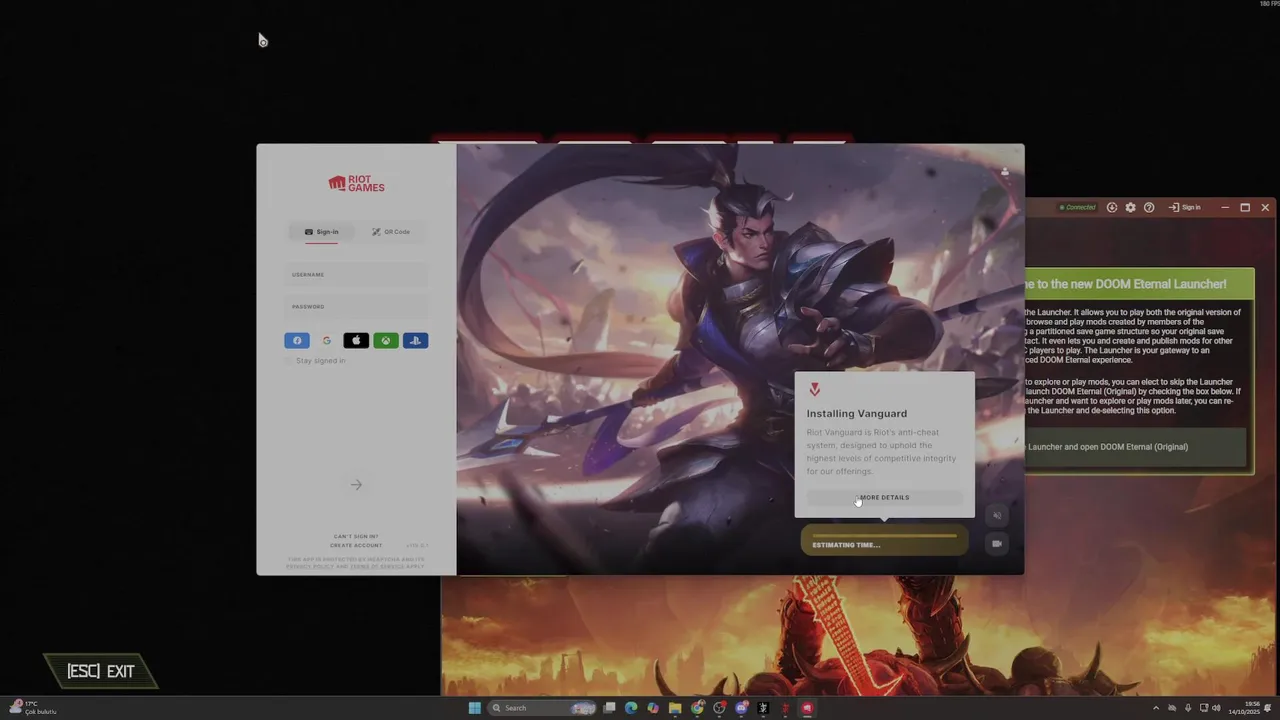Open Task View from taskbar
Screen dimensions: 1280x720
pos(609,708)
